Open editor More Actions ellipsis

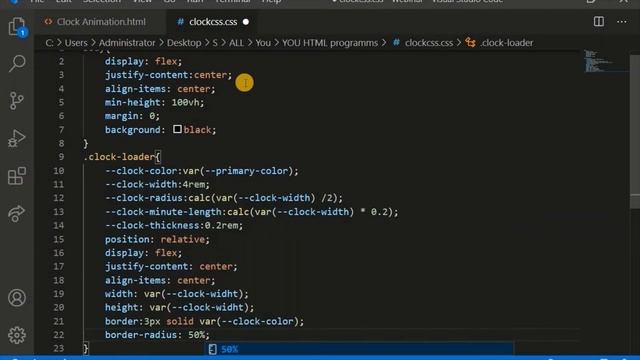622,22
